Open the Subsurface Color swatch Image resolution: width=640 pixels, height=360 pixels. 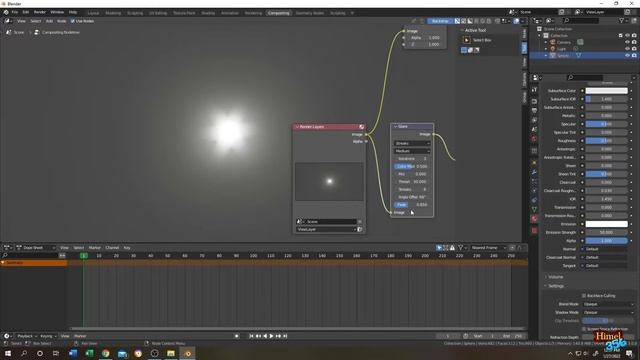607,91
